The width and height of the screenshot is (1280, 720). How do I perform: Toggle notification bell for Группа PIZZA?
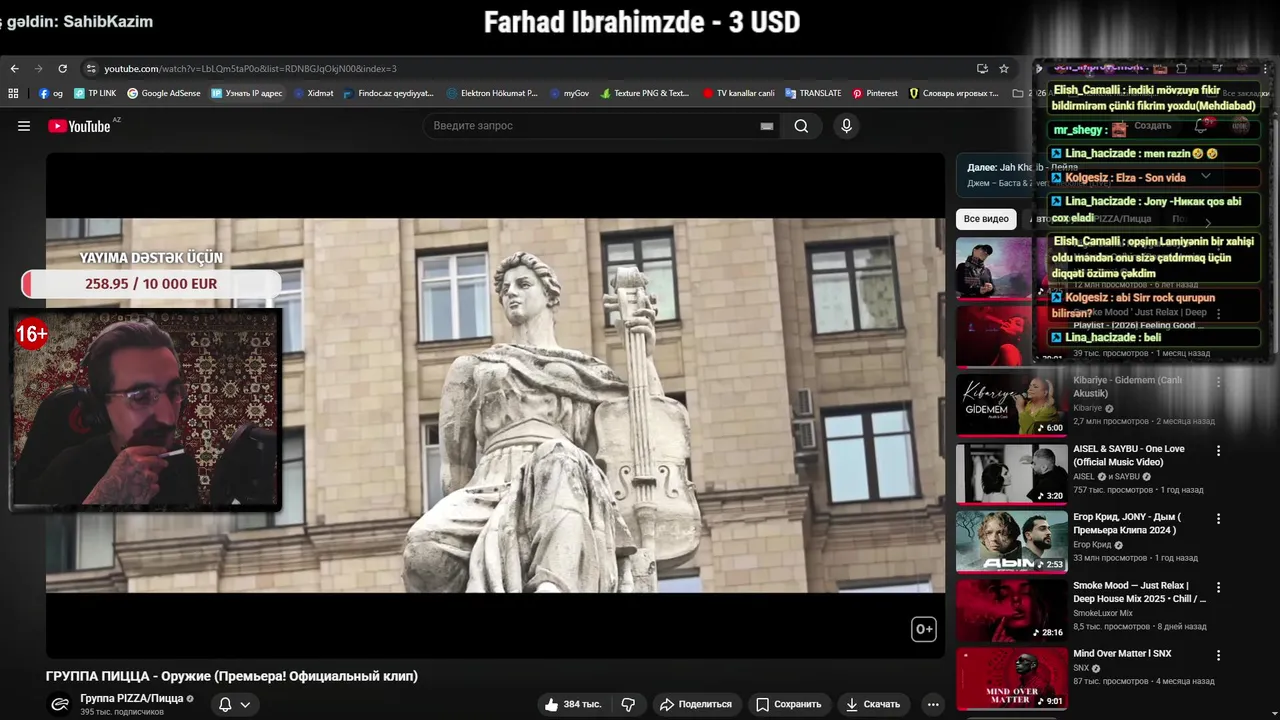(x=225, y=704)
